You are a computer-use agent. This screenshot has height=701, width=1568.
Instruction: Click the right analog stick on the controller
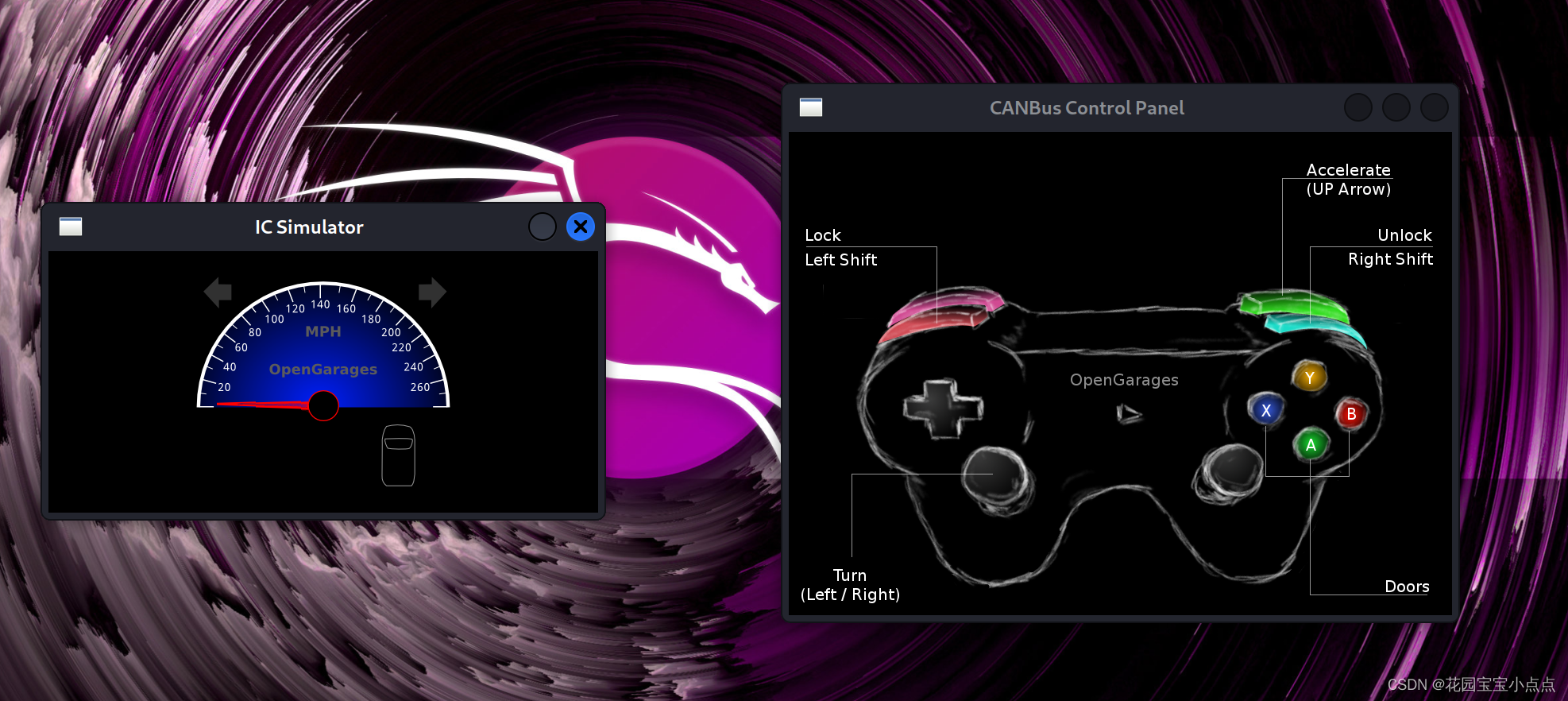click(x=1230, y=473)
